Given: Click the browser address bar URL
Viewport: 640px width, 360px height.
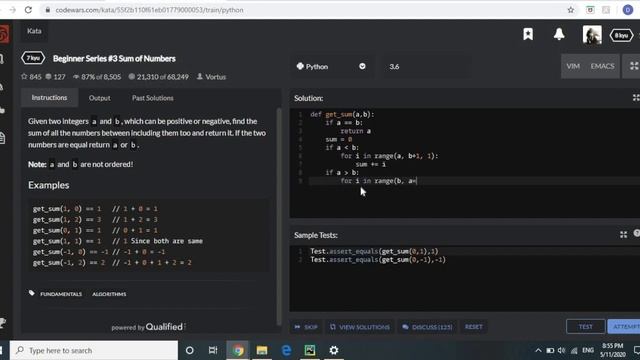Looking at the screenshot, I should [x=149, y=10].
